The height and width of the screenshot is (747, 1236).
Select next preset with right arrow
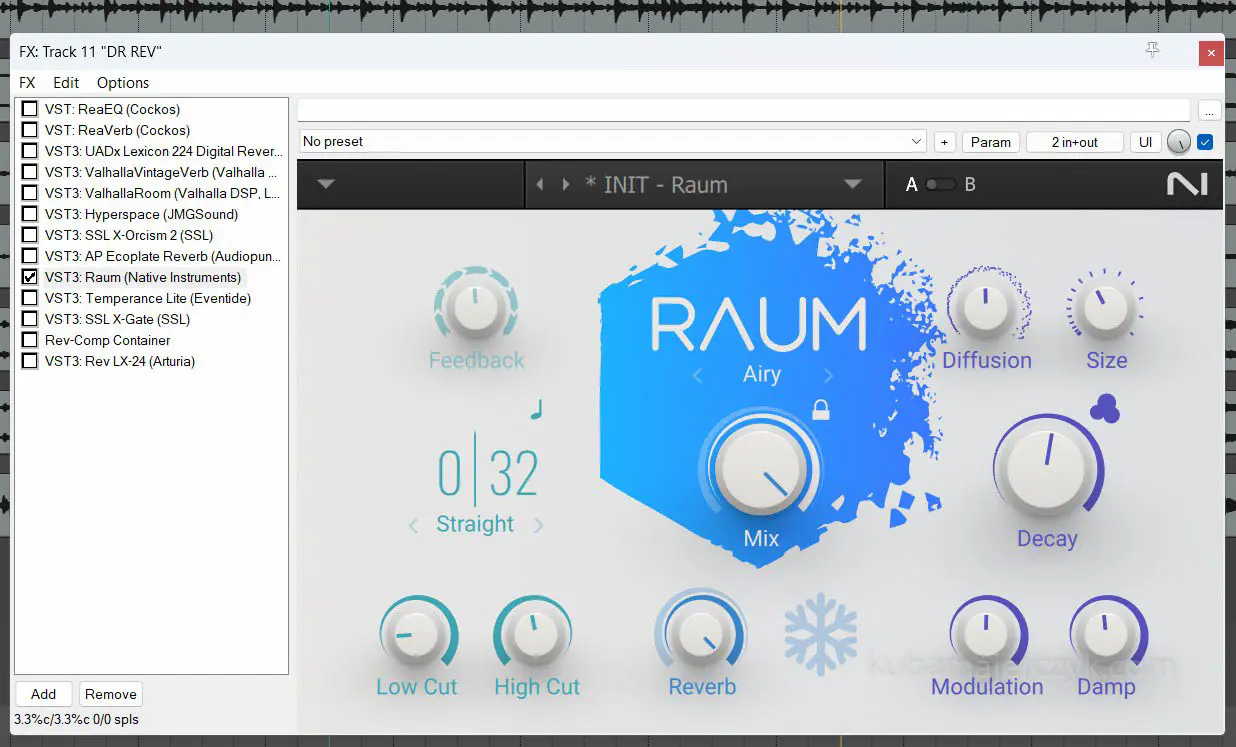tap(566, 185)
